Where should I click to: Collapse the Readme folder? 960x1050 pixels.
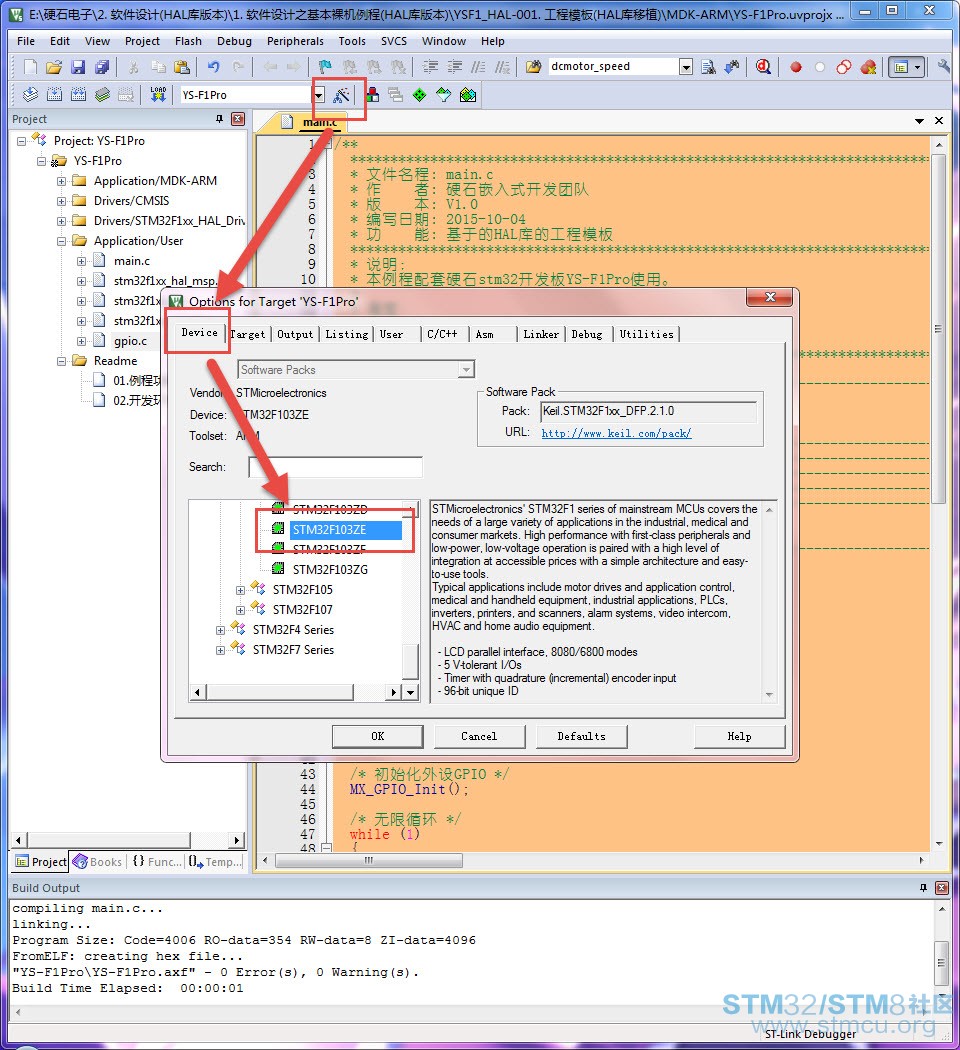point(62,361)
